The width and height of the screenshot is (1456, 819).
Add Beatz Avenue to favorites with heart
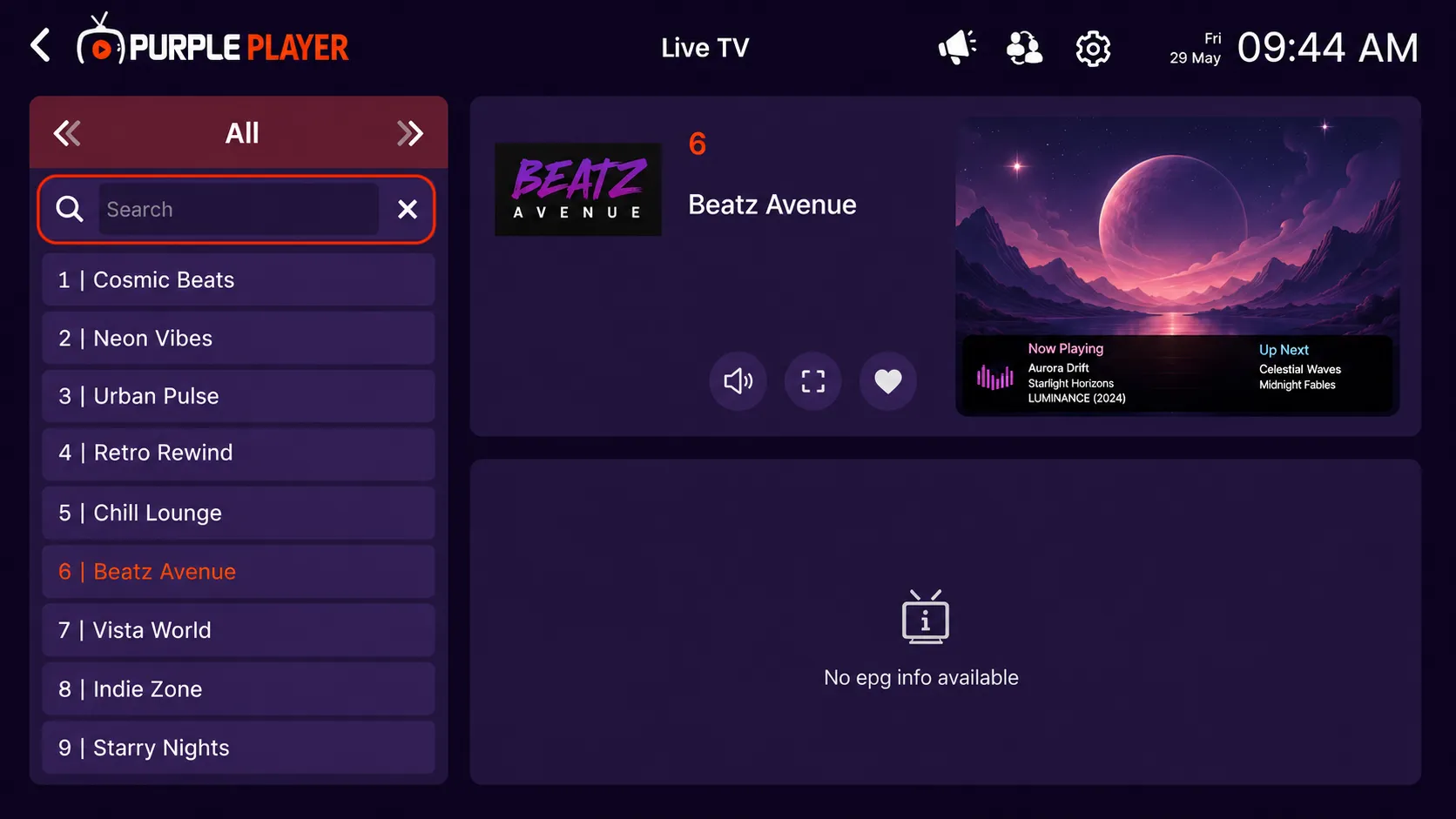pos(888,381)
